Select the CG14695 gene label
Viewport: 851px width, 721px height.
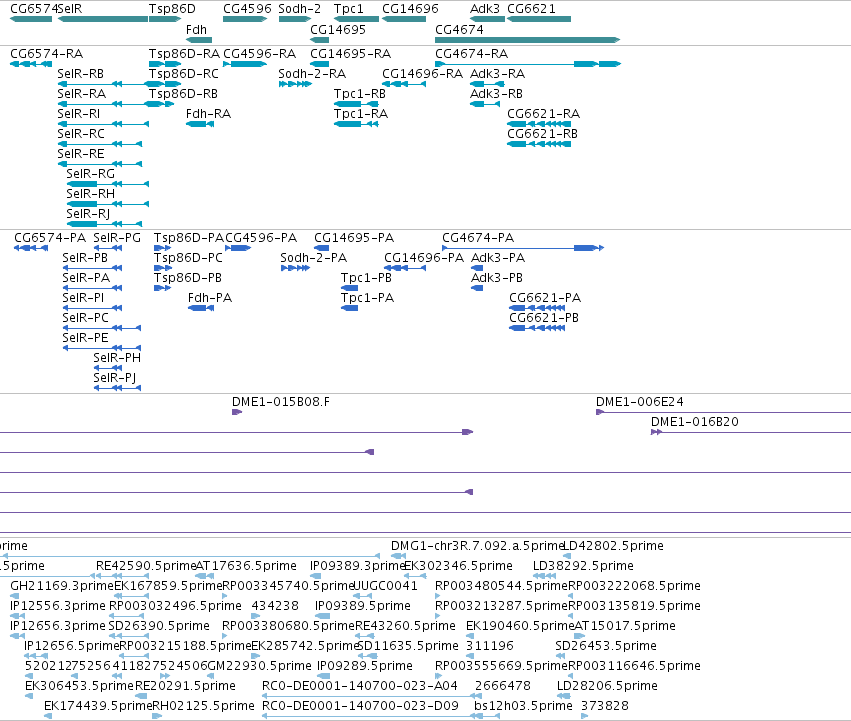click(338, 30)
